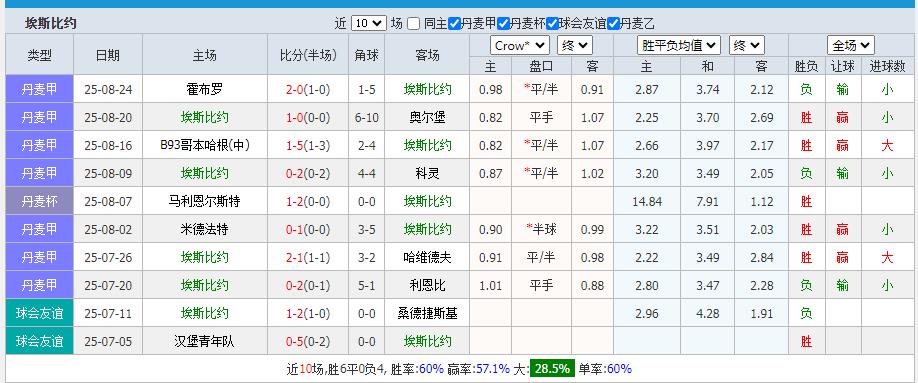Click home odds value 14.84
Viewport: 918px width, 383px height.
click(647, 201)
